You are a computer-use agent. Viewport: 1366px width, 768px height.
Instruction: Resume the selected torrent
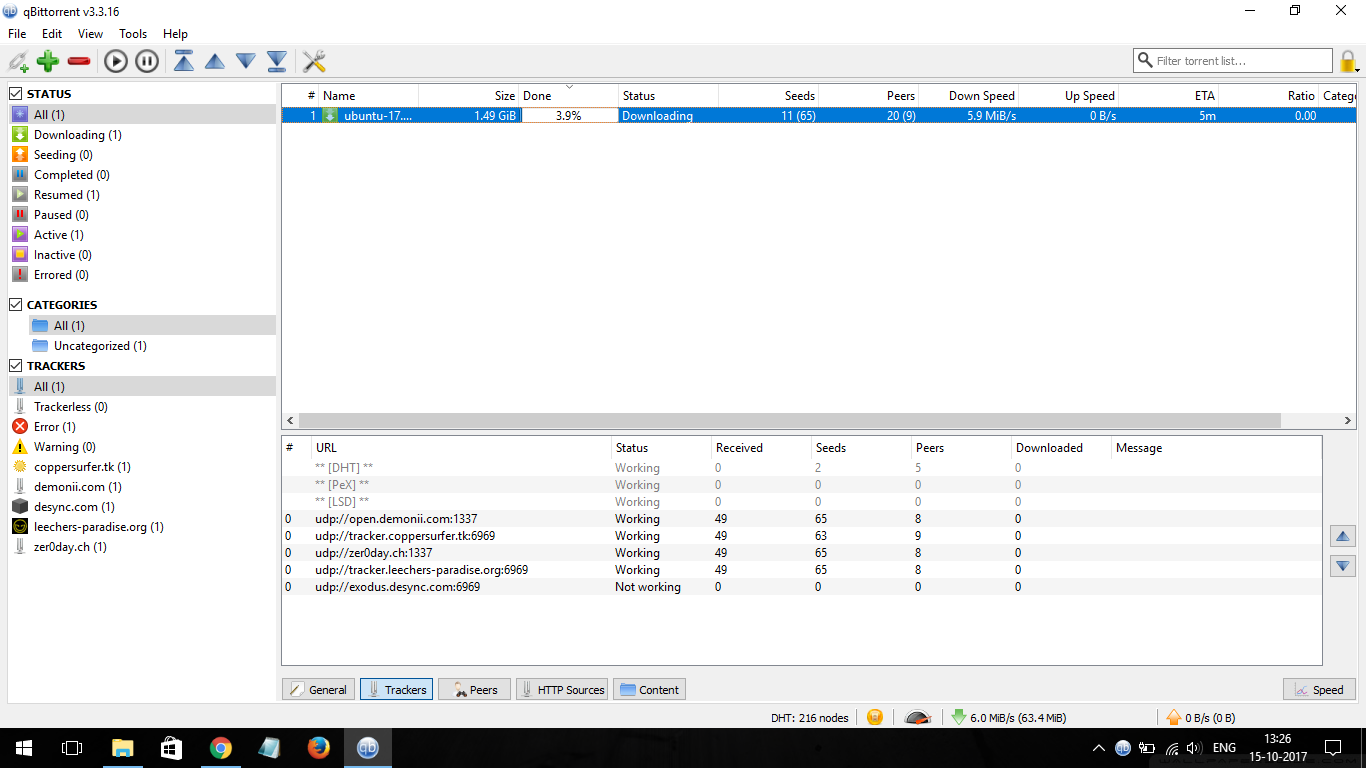tap(115, 60)
